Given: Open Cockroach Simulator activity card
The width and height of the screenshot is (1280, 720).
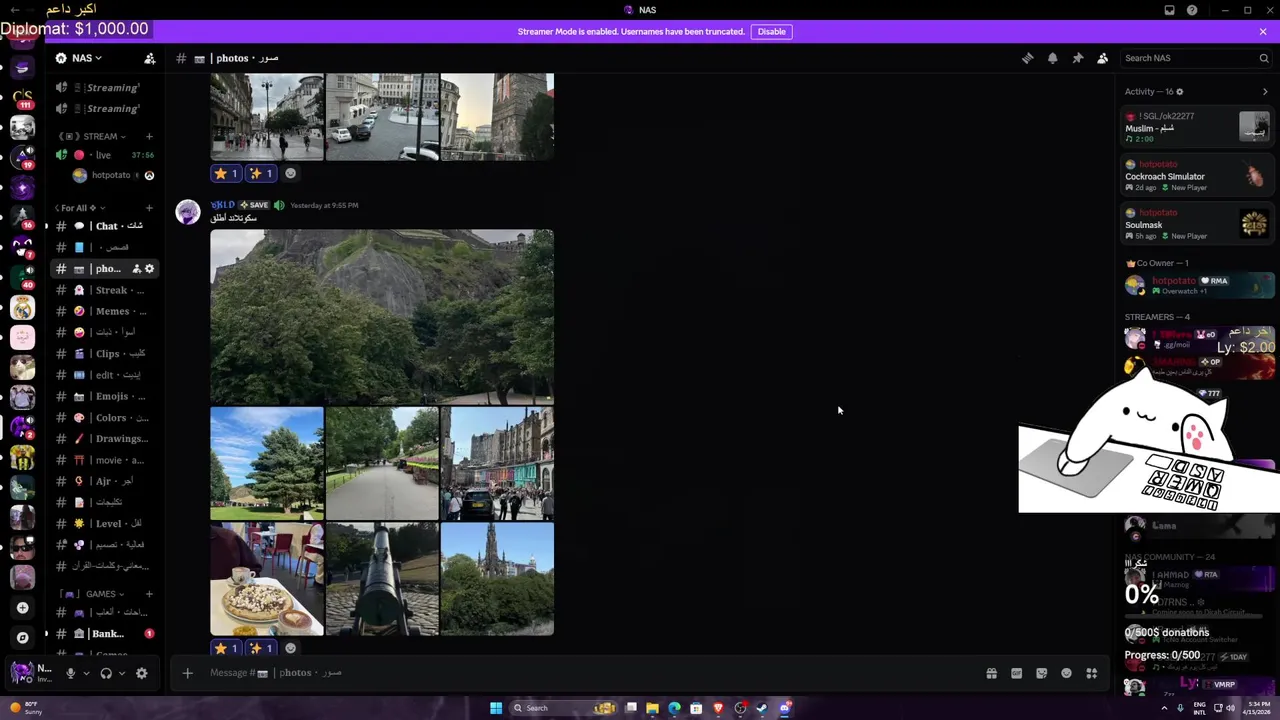Looking at the screenshot, I should click(x=1197, y=176).
